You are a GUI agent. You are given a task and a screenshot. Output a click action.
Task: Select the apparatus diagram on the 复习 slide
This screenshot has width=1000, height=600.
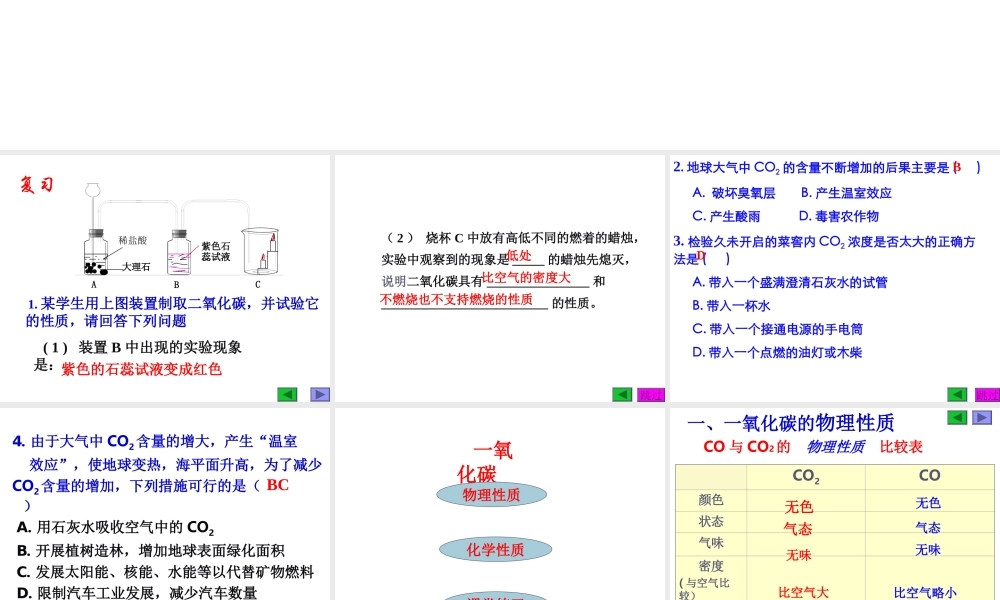coord(182,236)
